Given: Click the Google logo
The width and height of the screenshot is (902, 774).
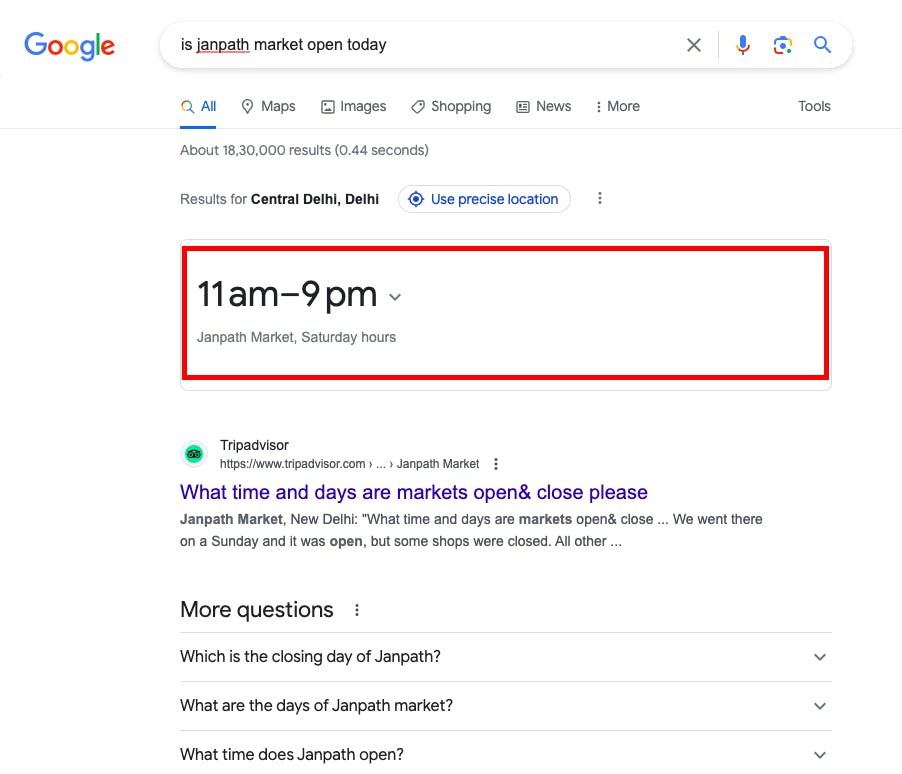Looking at the screenshot, I should (x=69, y=45).
